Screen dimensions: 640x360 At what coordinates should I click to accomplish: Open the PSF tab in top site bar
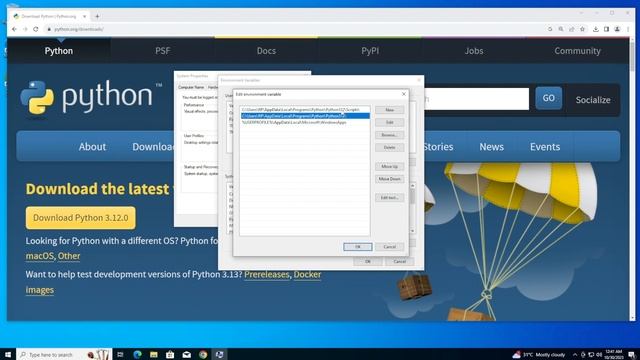click(x=162, y=51)
